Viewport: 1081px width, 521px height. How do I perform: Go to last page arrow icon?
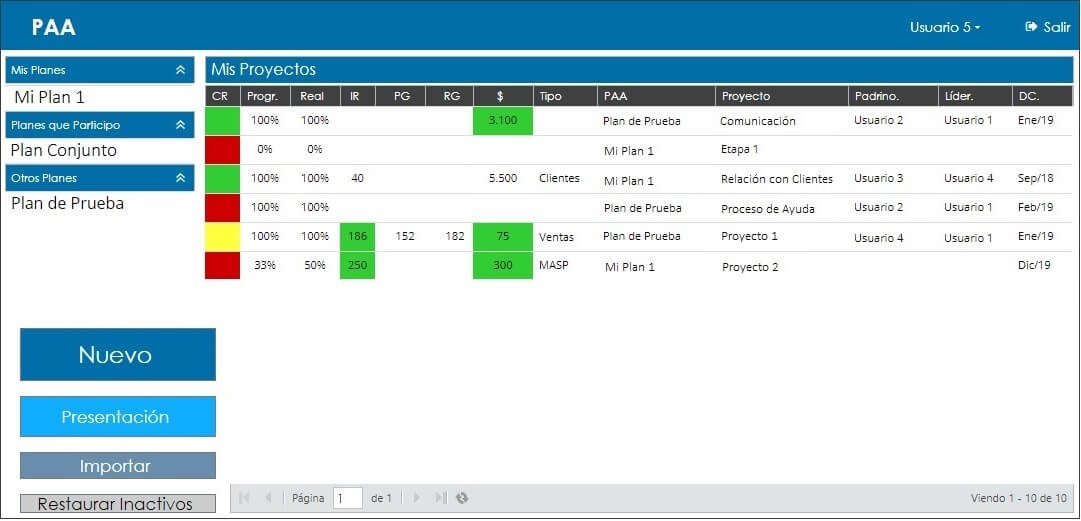coord(441,498)
